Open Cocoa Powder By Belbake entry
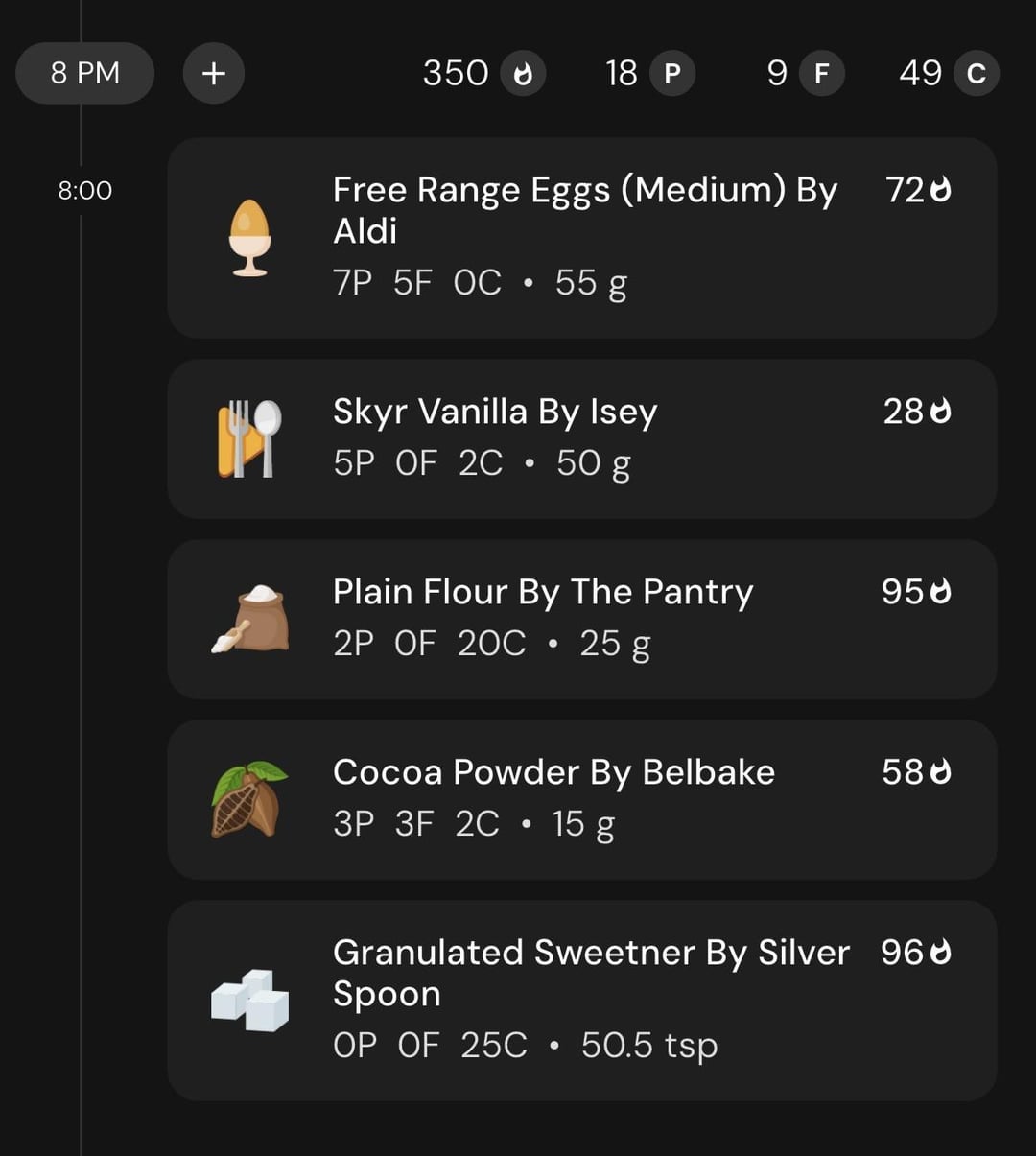Screen dimensions: 1036x1156 tap(582, 799)
